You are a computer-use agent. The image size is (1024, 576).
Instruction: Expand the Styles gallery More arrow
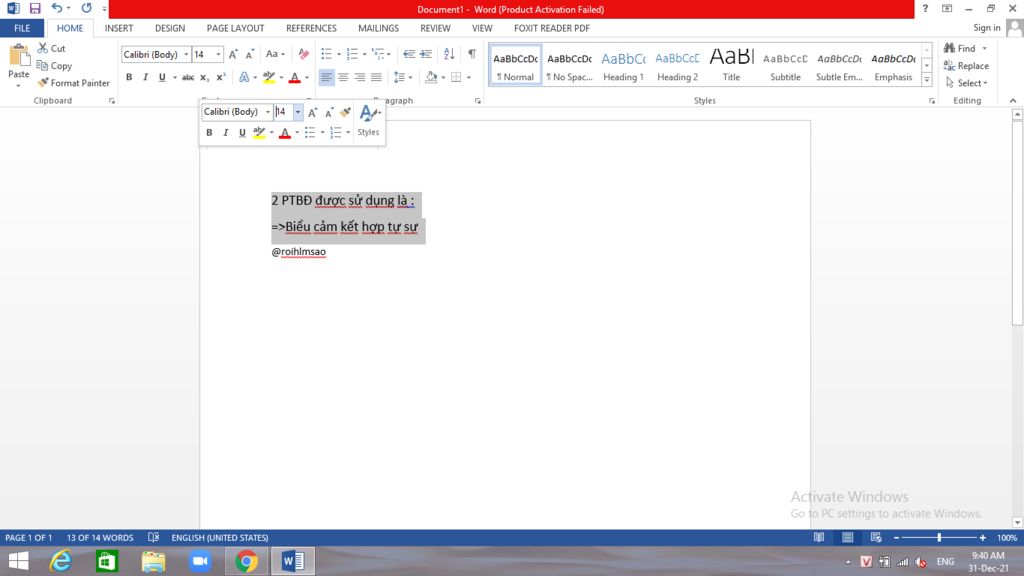pyautogui.click(x=927, y=80)
